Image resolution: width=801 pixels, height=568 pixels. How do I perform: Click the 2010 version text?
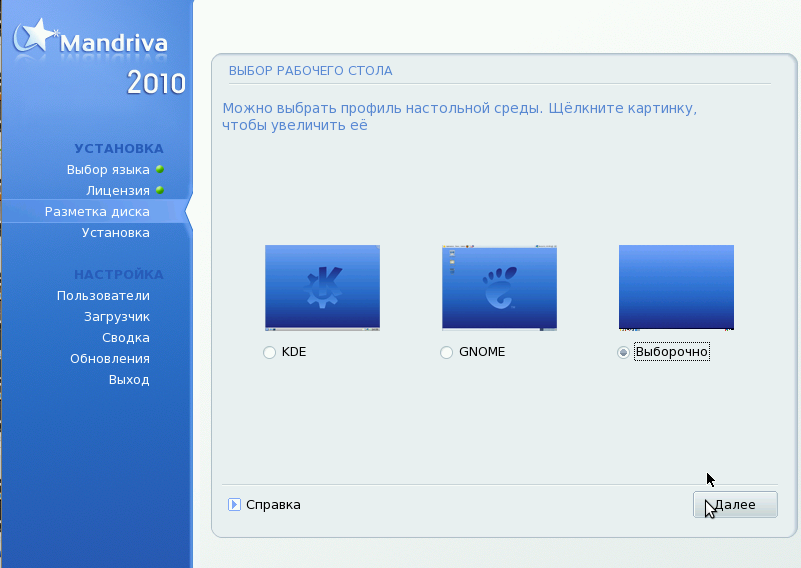click(156, 83)
